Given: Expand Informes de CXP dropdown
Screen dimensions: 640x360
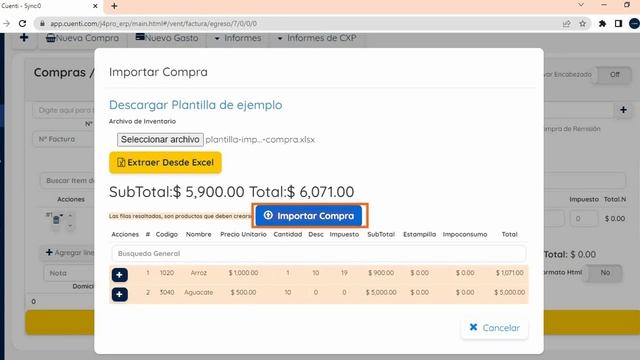Looking at the screenshot, I should [317, 38].
